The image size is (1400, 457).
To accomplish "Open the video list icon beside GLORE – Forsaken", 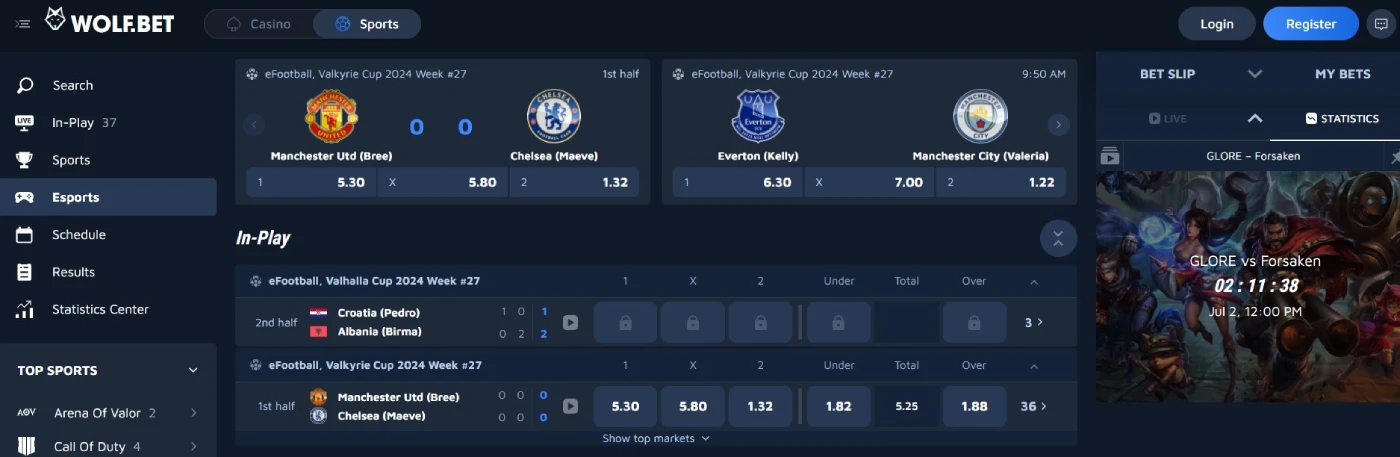I will (x=1110, y=156).
